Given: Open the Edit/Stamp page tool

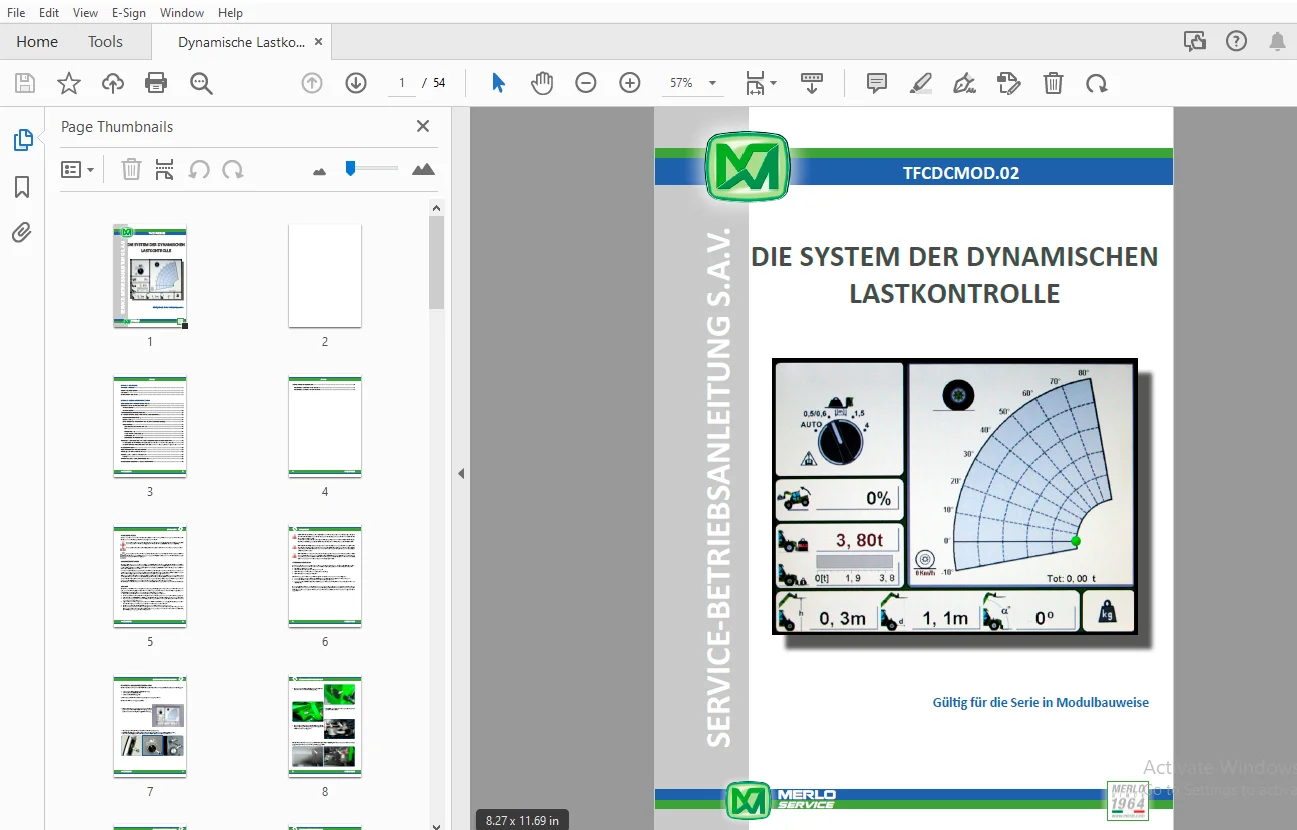Looking at the screenshot, I should (x=1009, y=83).
